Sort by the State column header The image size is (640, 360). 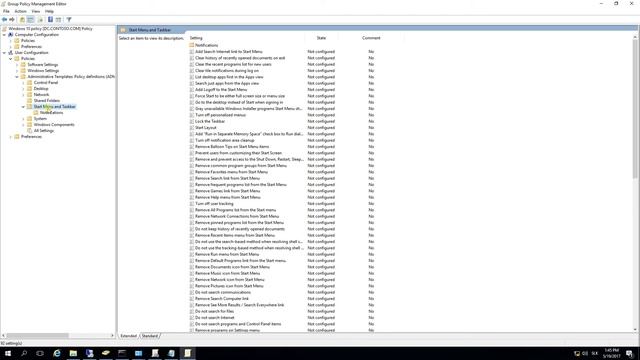point(321,38)
